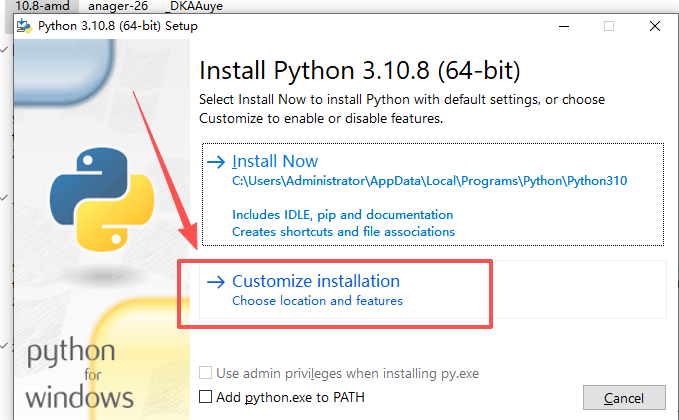Click the Python logo image

(102, 199)
